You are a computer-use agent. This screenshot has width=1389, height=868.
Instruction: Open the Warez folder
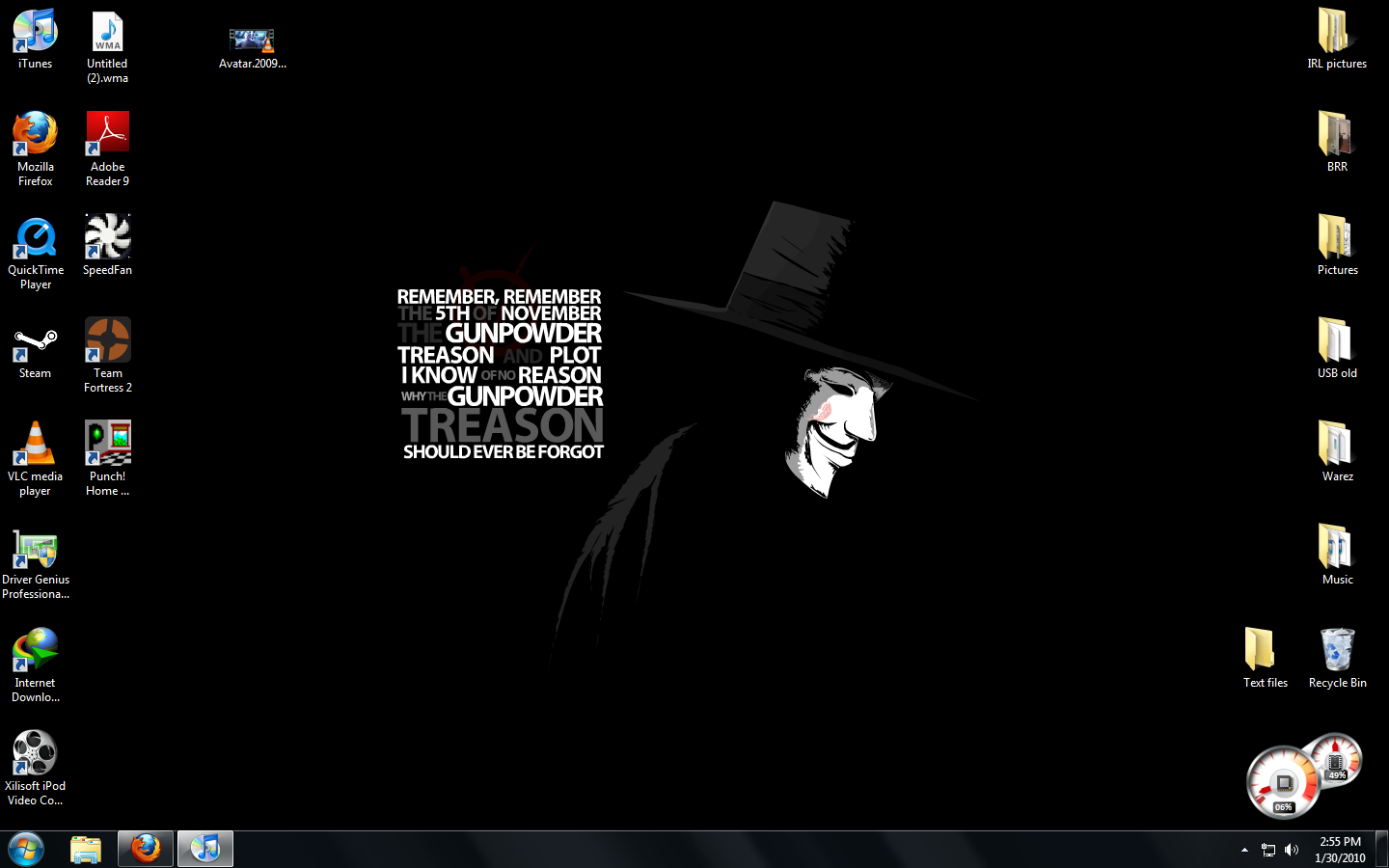pyautogui.click(x=1337, y=444)
